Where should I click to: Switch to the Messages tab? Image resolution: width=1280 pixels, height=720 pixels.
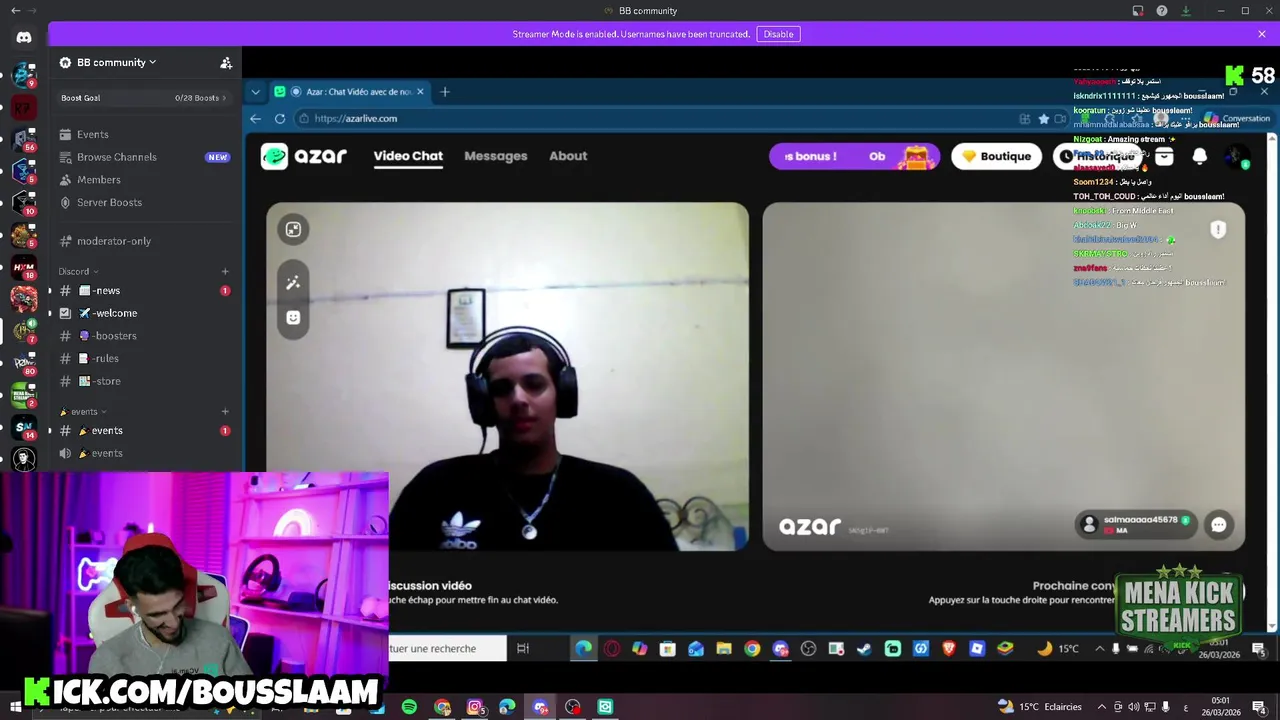(496, 156)
